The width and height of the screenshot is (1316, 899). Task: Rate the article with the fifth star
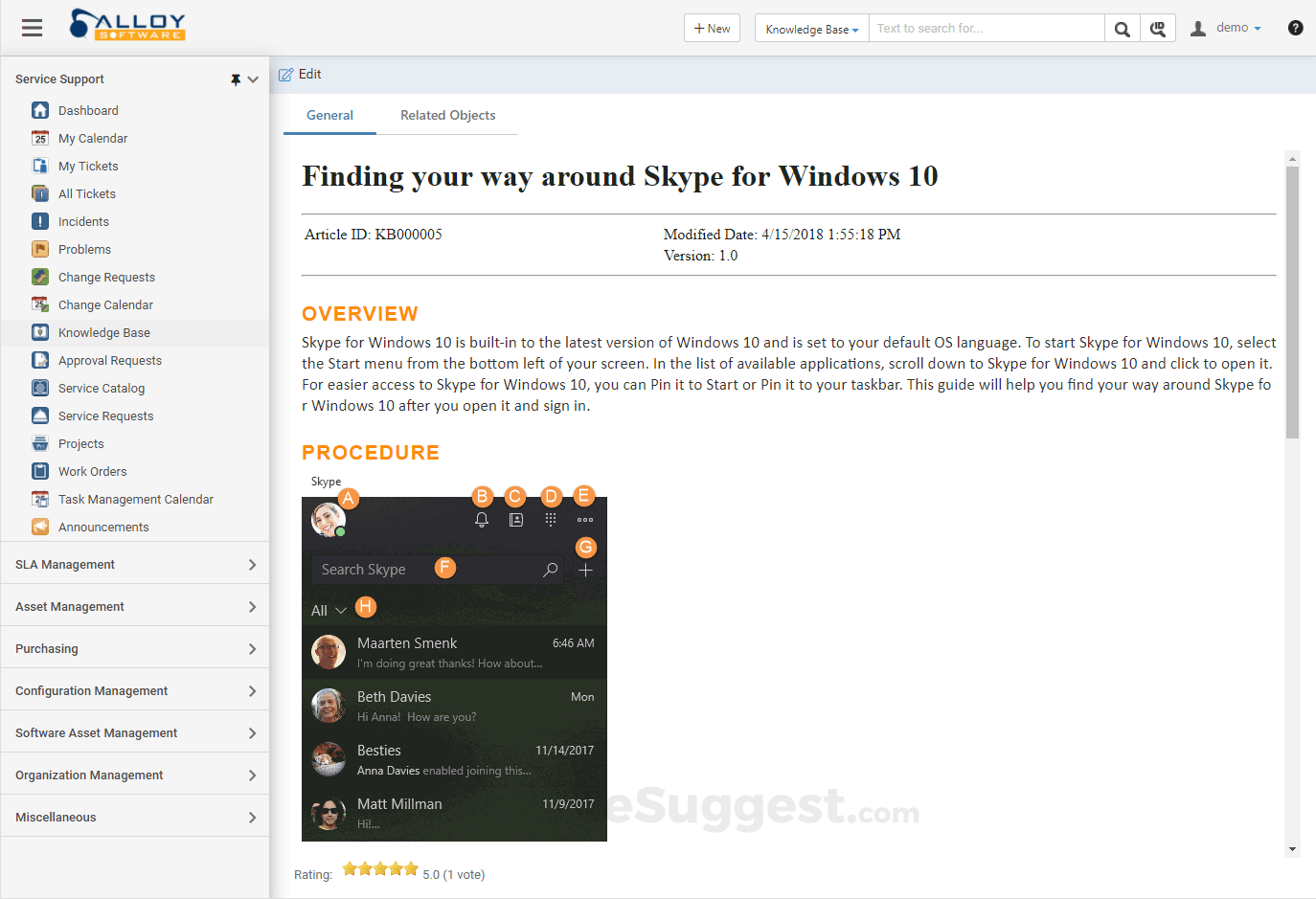(x=411, y=869)
